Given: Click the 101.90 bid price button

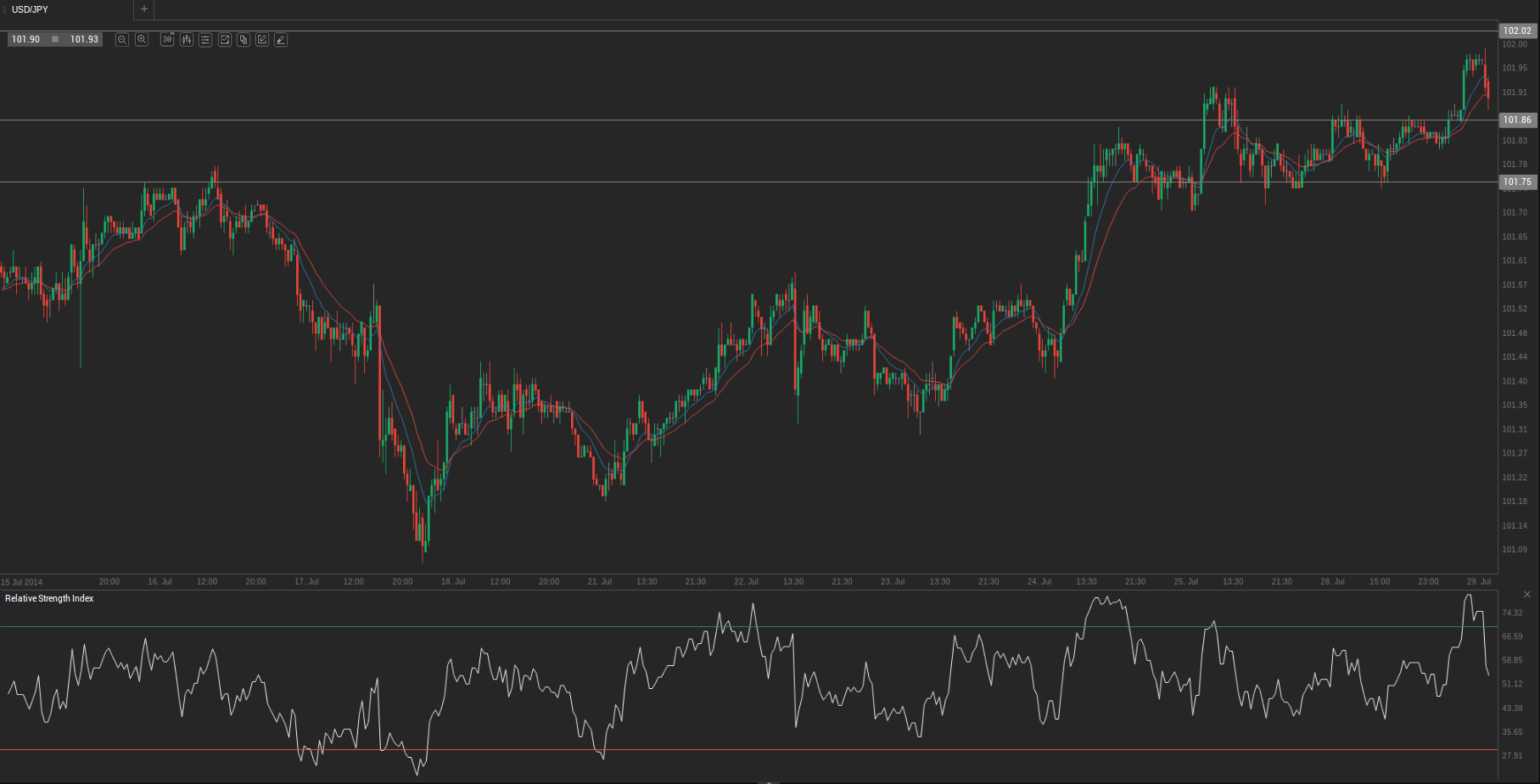Looking at the screenshot, I should tap(26, 40).
